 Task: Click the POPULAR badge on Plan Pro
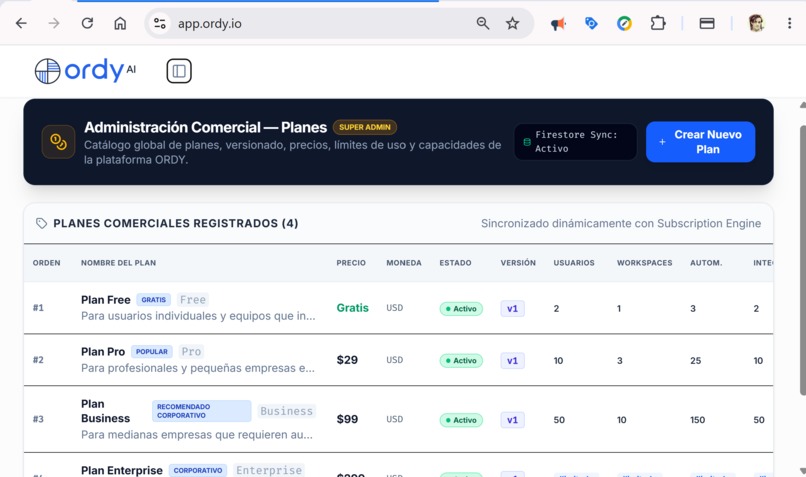pyautogui.click(x=152, y=352)
